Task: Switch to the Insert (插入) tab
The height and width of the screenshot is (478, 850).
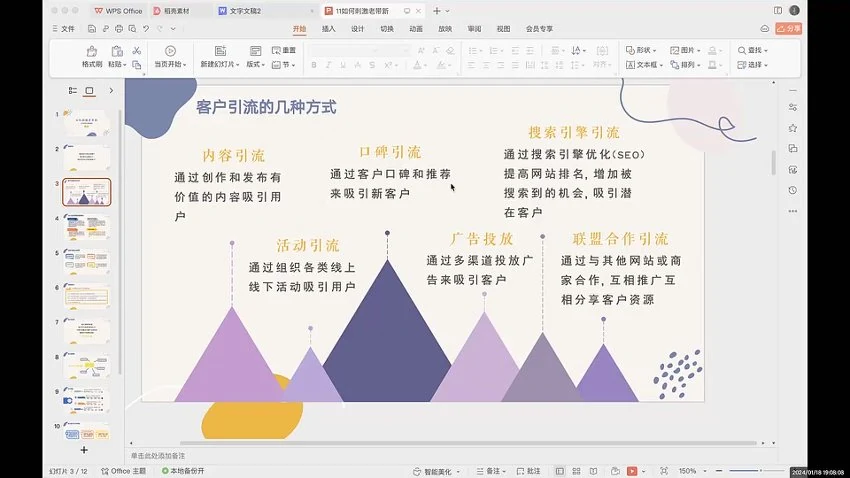Action: coord(329,29)
